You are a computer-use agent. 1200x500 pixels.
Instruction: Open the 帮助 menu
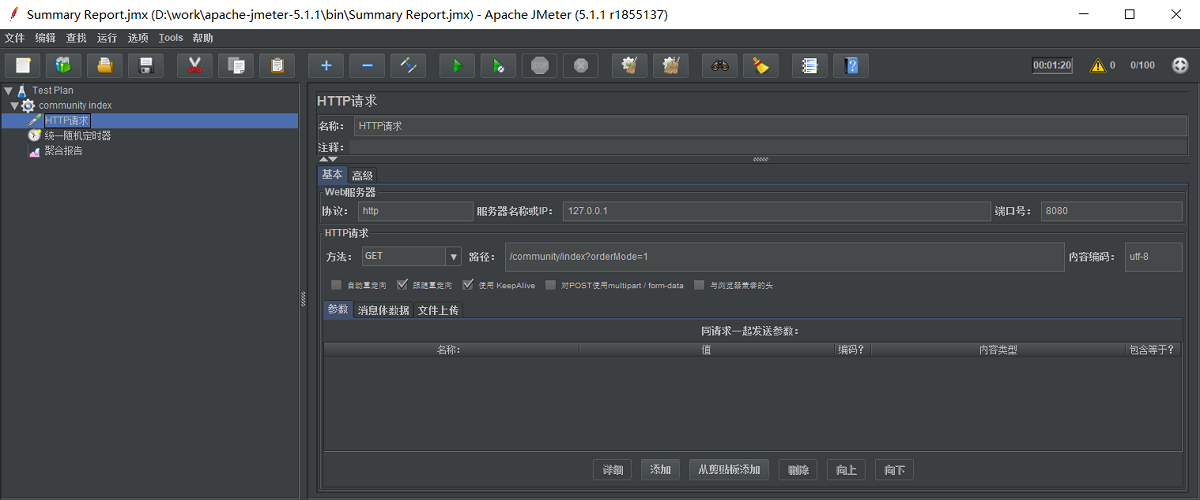click(203, 38)
